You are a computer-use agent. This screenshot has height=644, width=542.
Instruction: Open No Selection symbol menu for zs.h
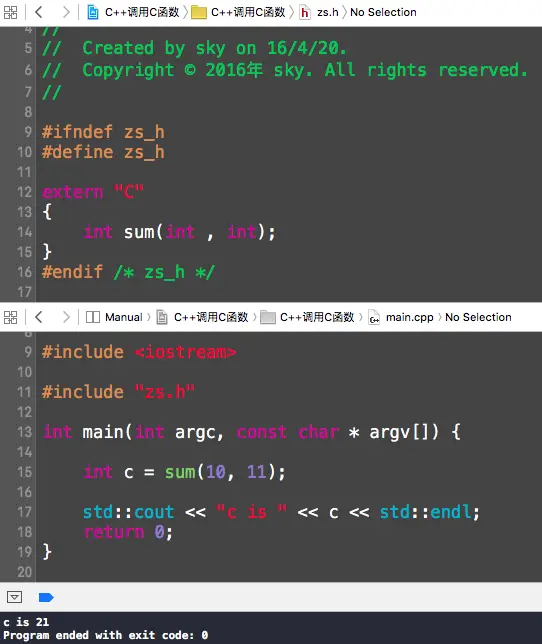click(x=383, y=12)
